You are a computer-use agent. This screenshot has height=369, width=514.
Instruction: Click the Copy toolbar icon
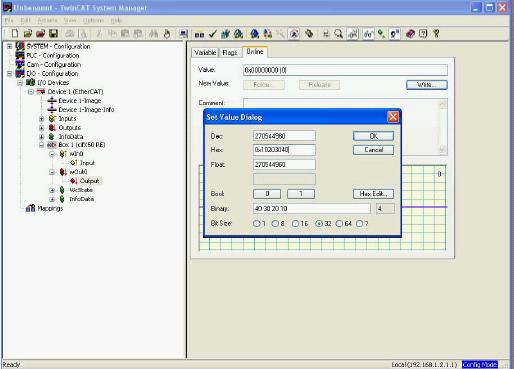(112, 33)
